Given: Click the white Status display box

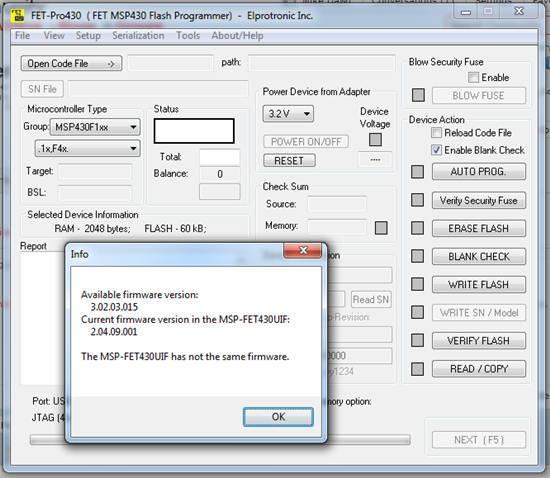Looking at the screenshot, I should (x=194, y=131).
